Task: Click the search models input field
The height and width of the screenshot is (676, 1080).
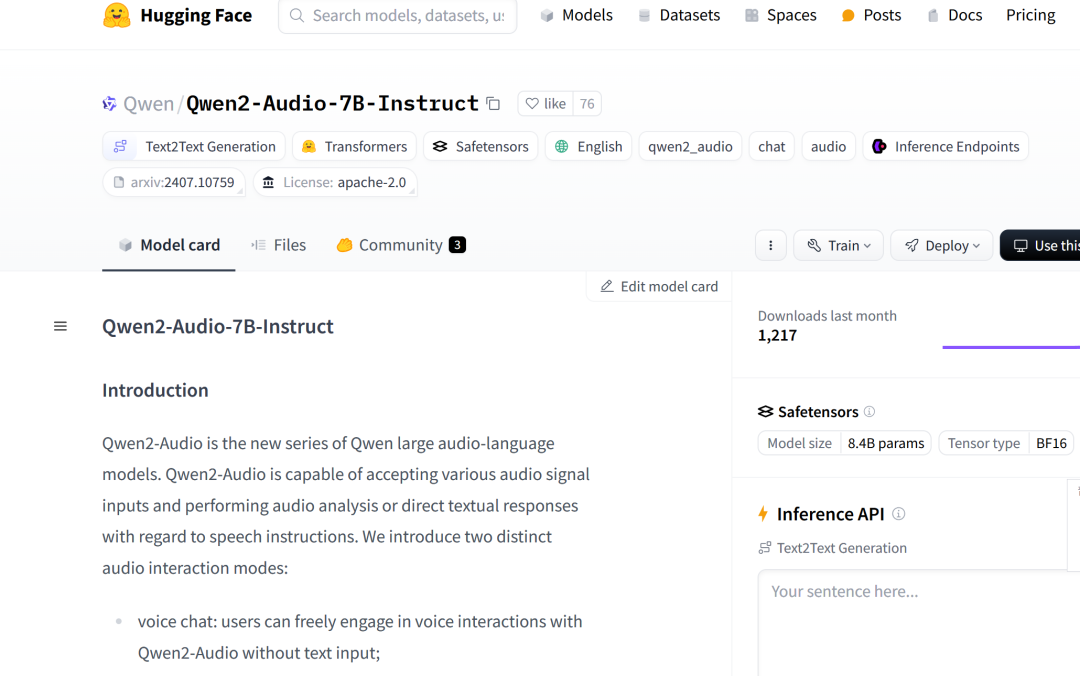Action: (398, 16)
